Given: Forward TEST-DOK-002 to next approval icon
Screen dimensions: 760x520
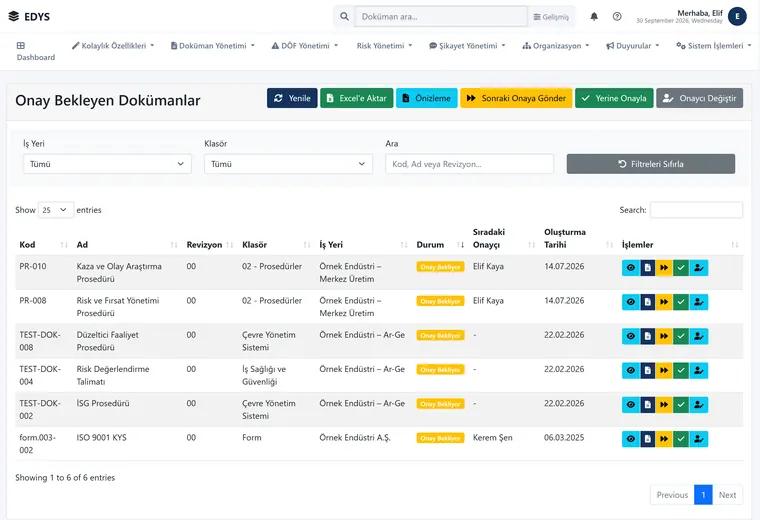Looking at the screenshot, I should point(664,405).
